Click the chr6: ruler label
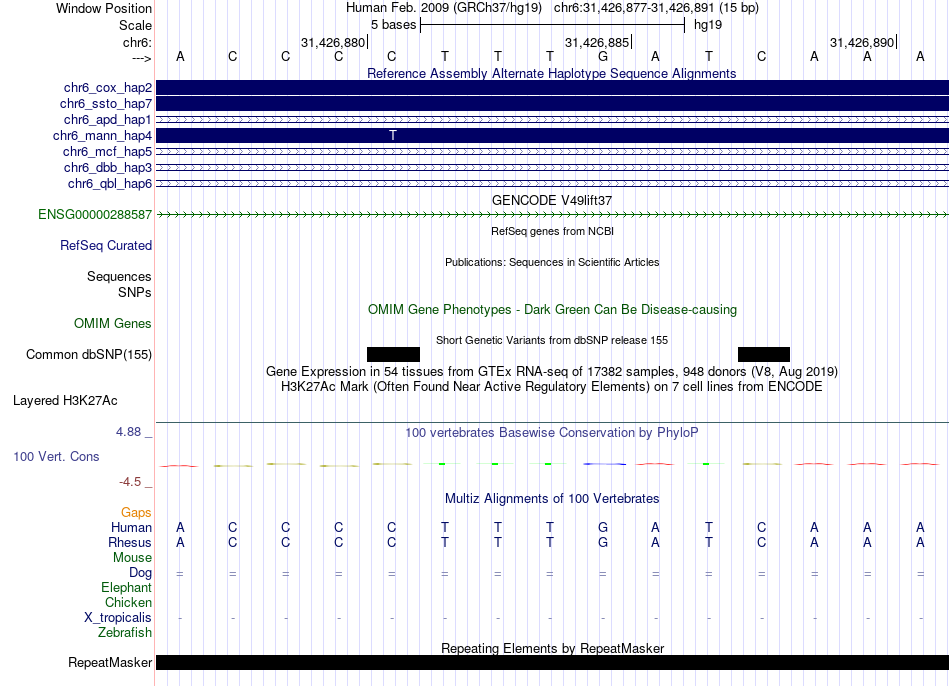Viewport: 950px width, 686px height. [x=137, y=42]
